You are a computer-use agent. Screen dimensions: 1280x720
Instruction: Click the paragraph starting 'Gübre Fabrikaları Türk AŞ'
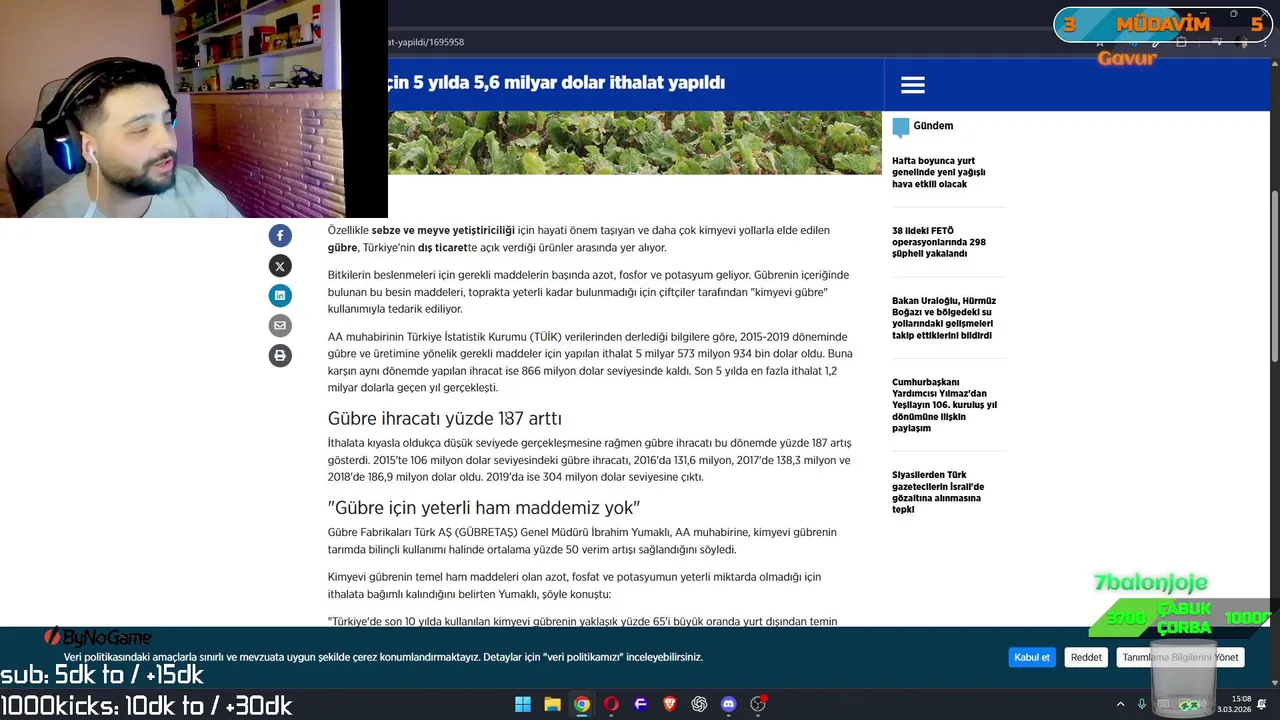583,541
